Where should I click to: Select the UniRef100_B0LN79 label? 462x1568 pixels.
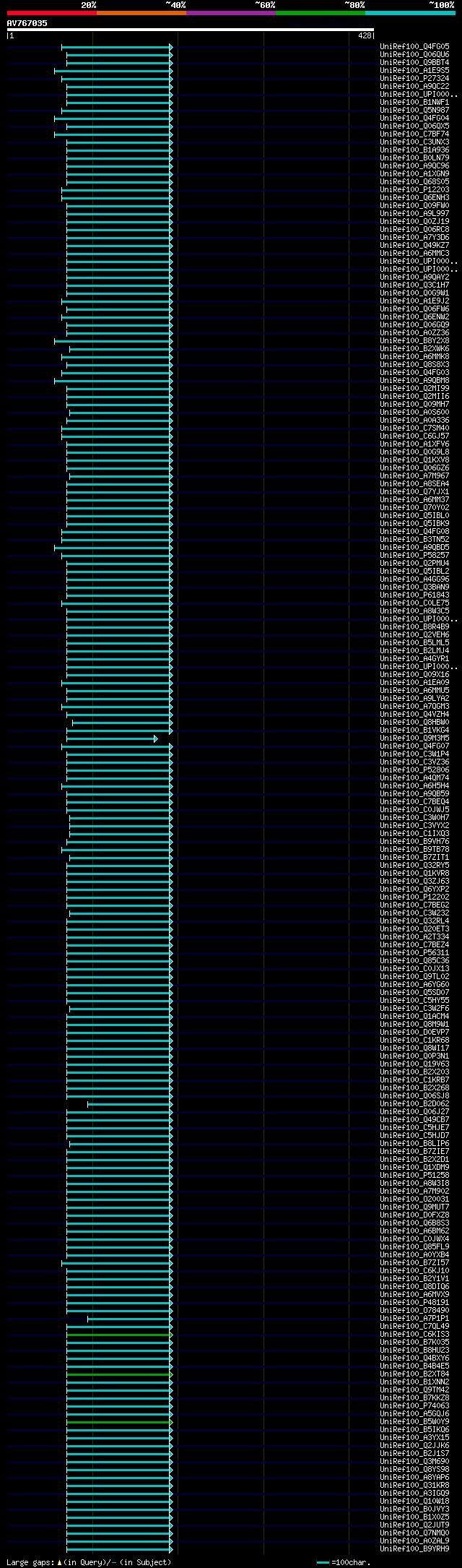click(414, 158)
